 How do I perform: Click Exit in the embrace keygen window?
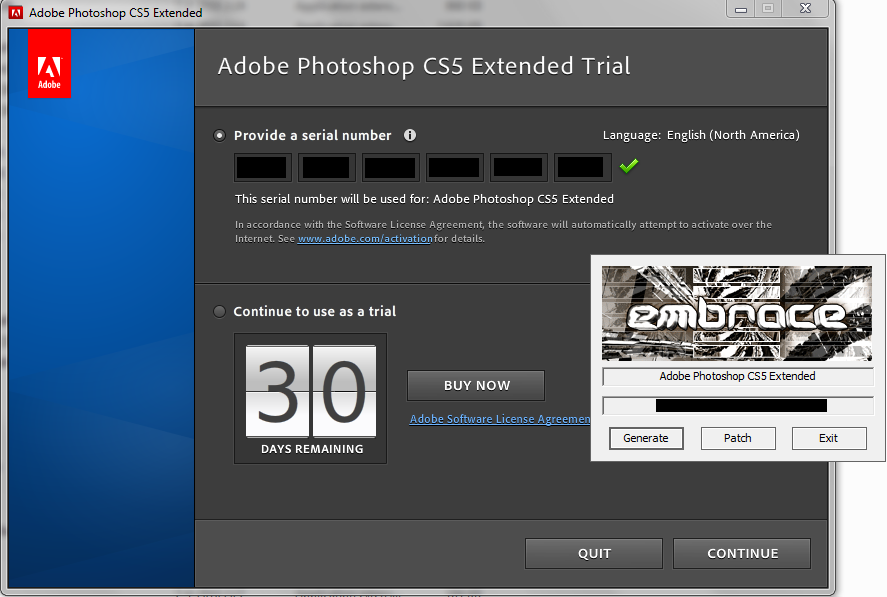(829, 438)
